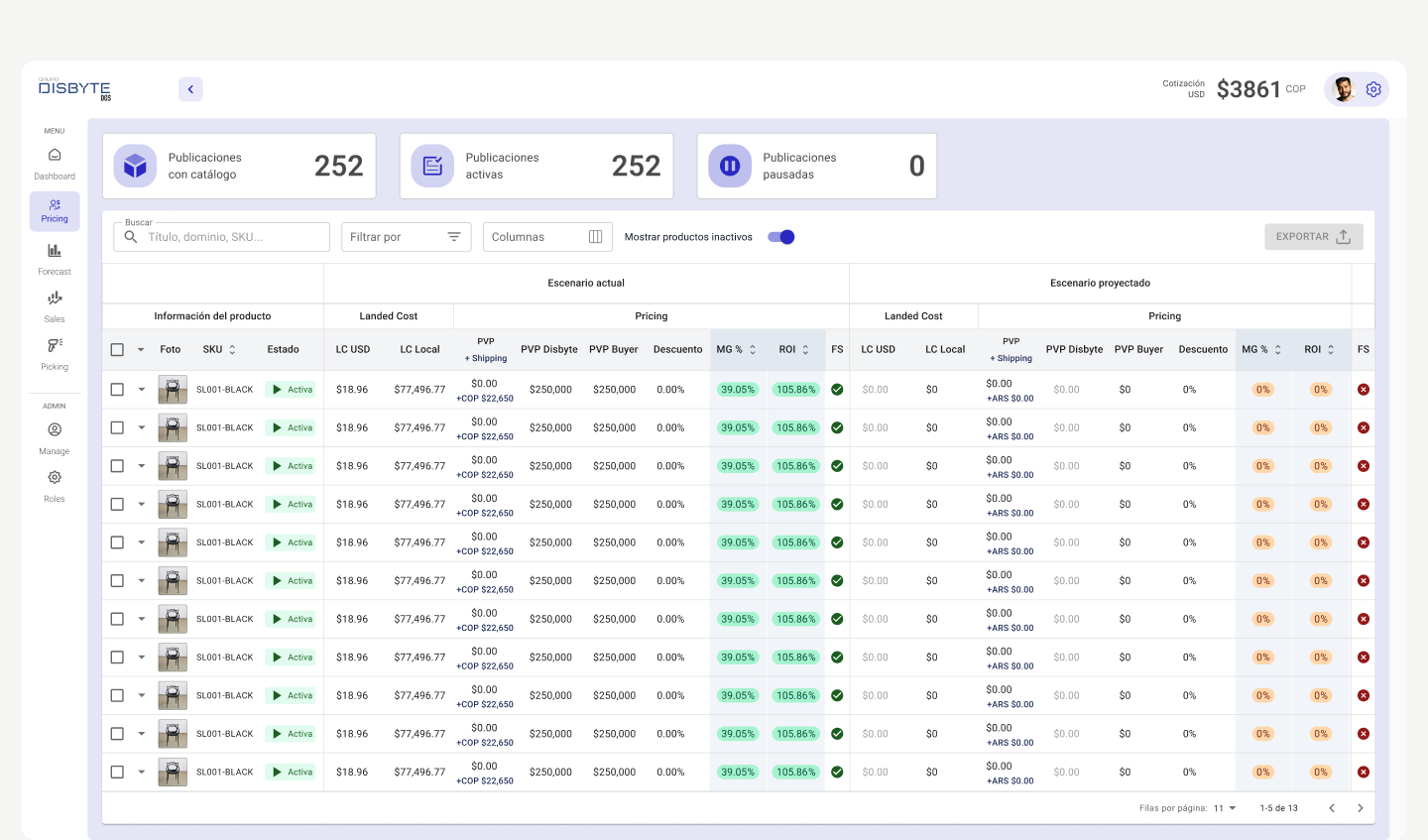
Task: Click PVP Disbyte header under Escenario proyectado
Action: [1074, 350]
